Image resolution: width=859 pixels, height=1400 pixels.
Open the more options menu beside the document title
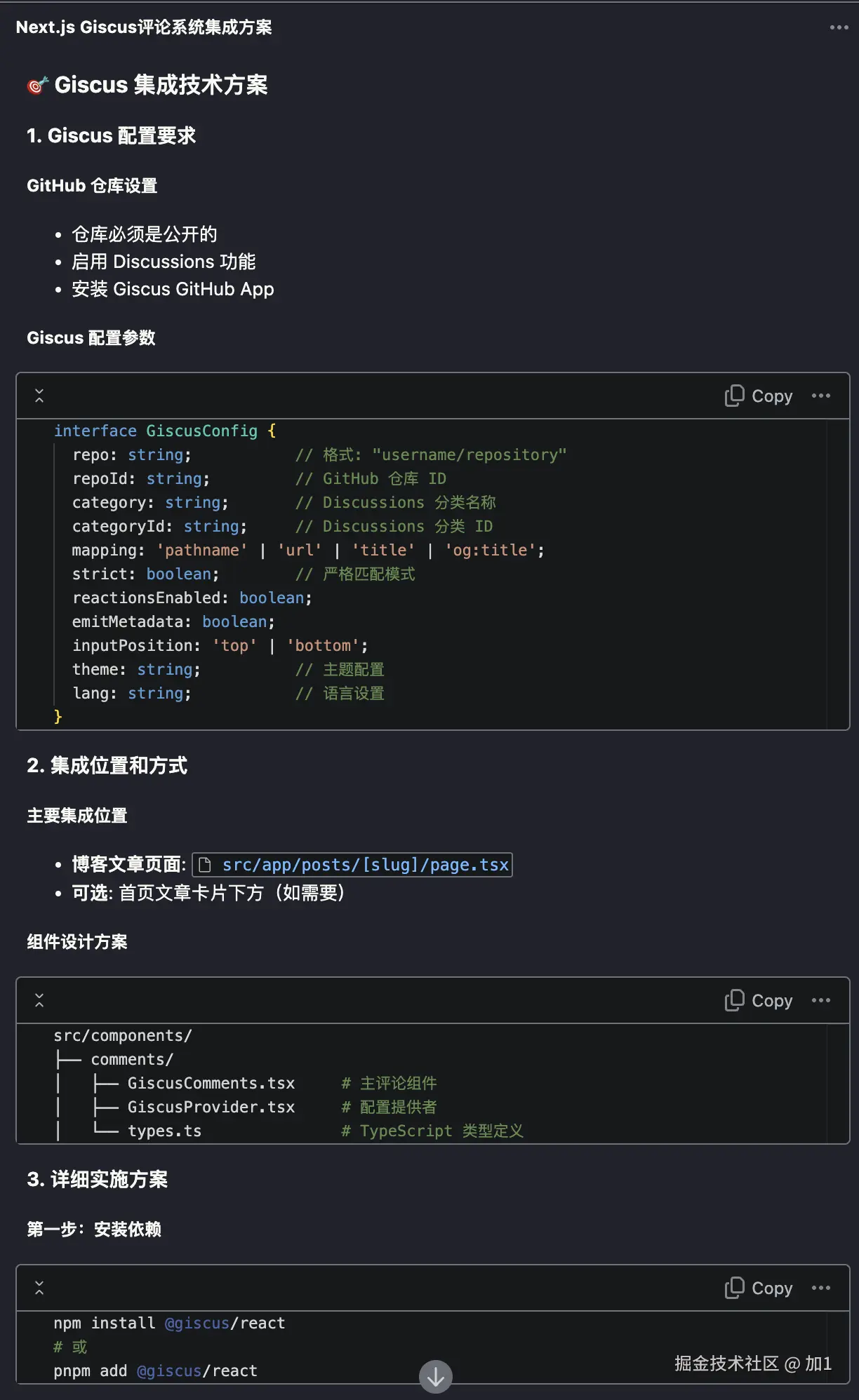coord(839,27)
